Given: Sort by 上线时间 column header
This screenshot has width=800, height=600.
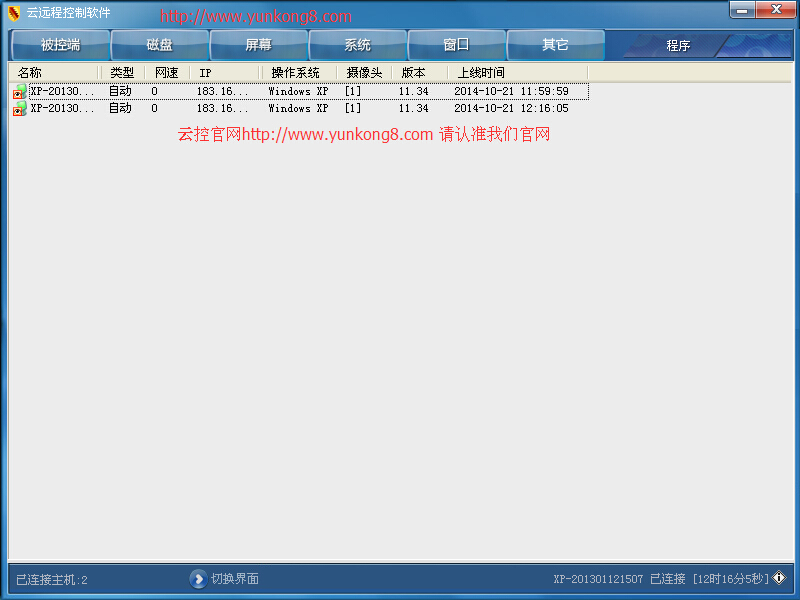Looking at the screenshot, I should pos(518,73).
